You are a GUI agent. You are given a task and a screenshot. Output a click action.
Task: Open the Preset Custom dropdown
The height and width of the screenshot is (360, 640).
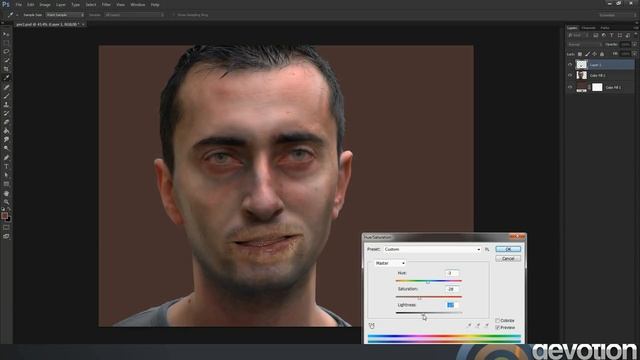point(432,249)
